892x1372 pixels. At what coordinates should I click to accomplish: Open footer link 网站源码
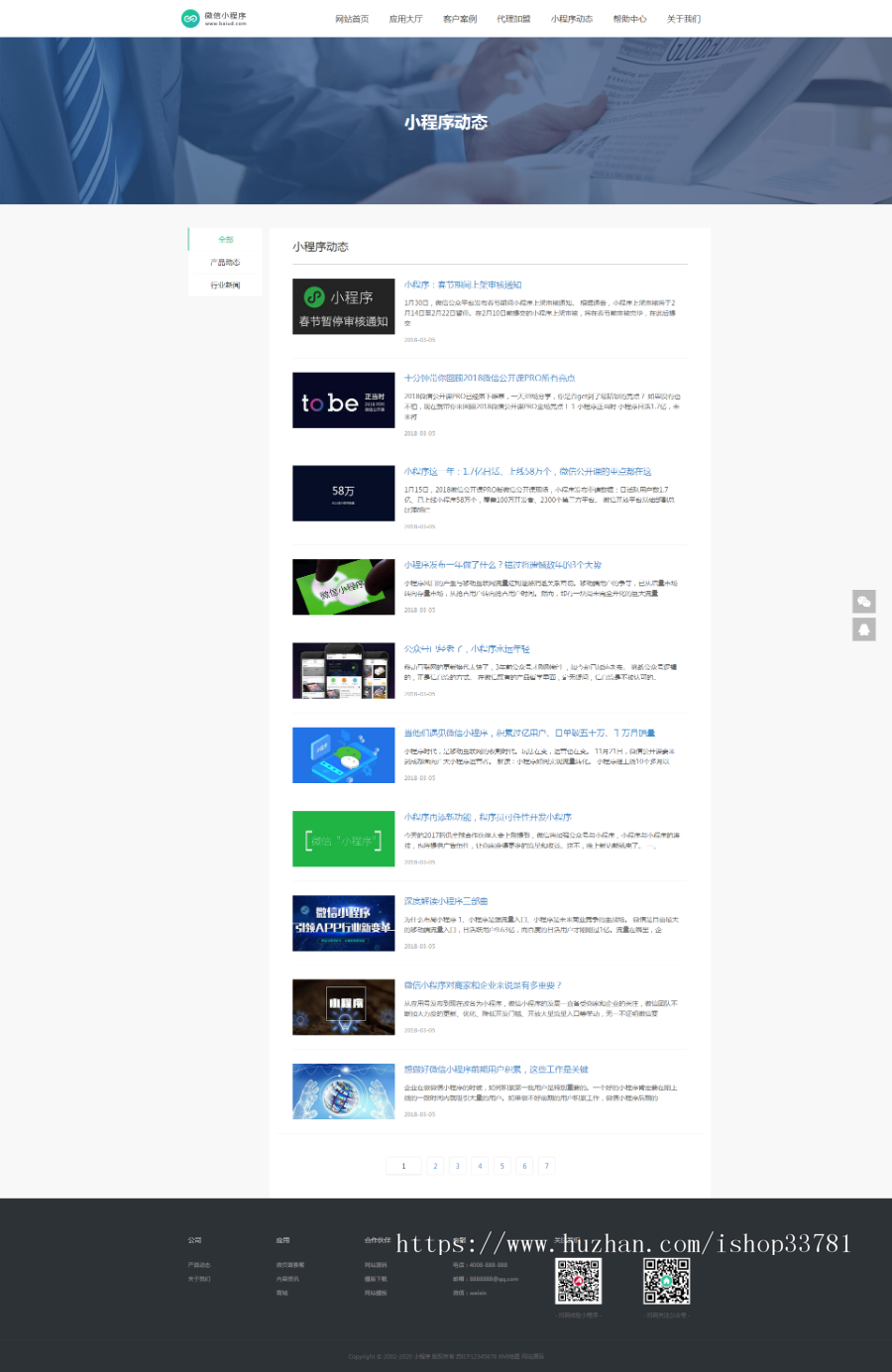click(376, 1265)
